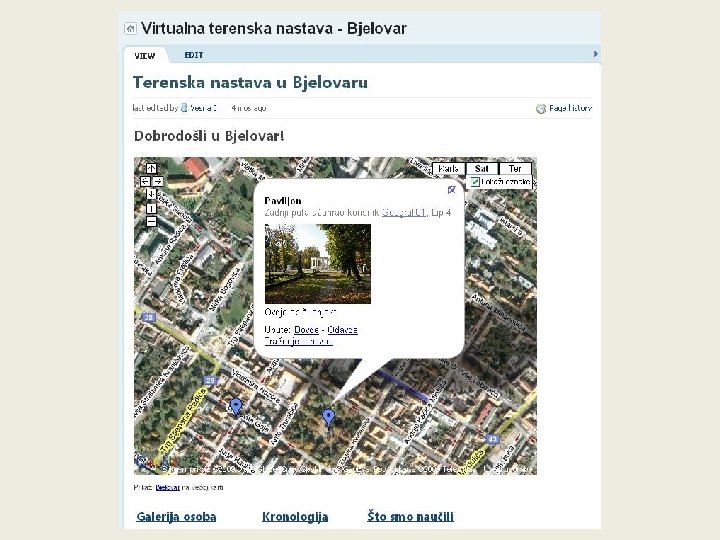This screenshot has width=720, height=540.
Task: Click the home icon beside the page title
Action: [130, 28]
